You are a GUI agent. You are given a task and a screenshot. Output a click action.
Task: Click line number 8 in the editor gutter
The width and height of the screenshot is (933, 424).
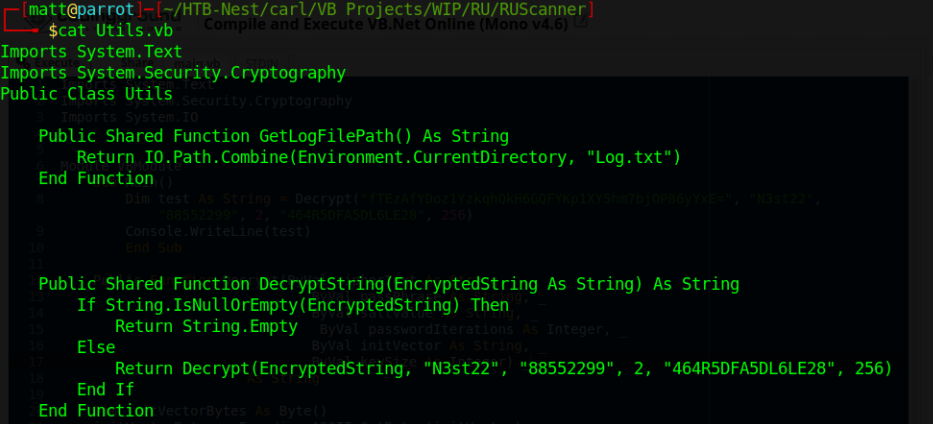tap(40, 199)
